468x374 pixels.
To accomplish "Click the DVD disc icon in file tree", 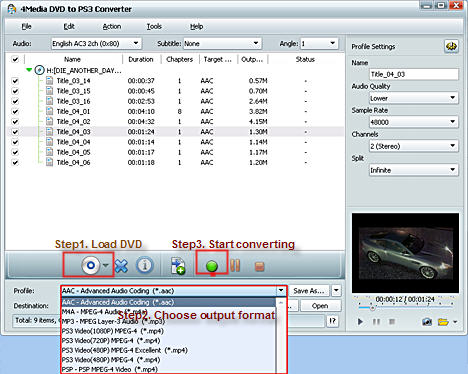I will click(x=40, y=70).
